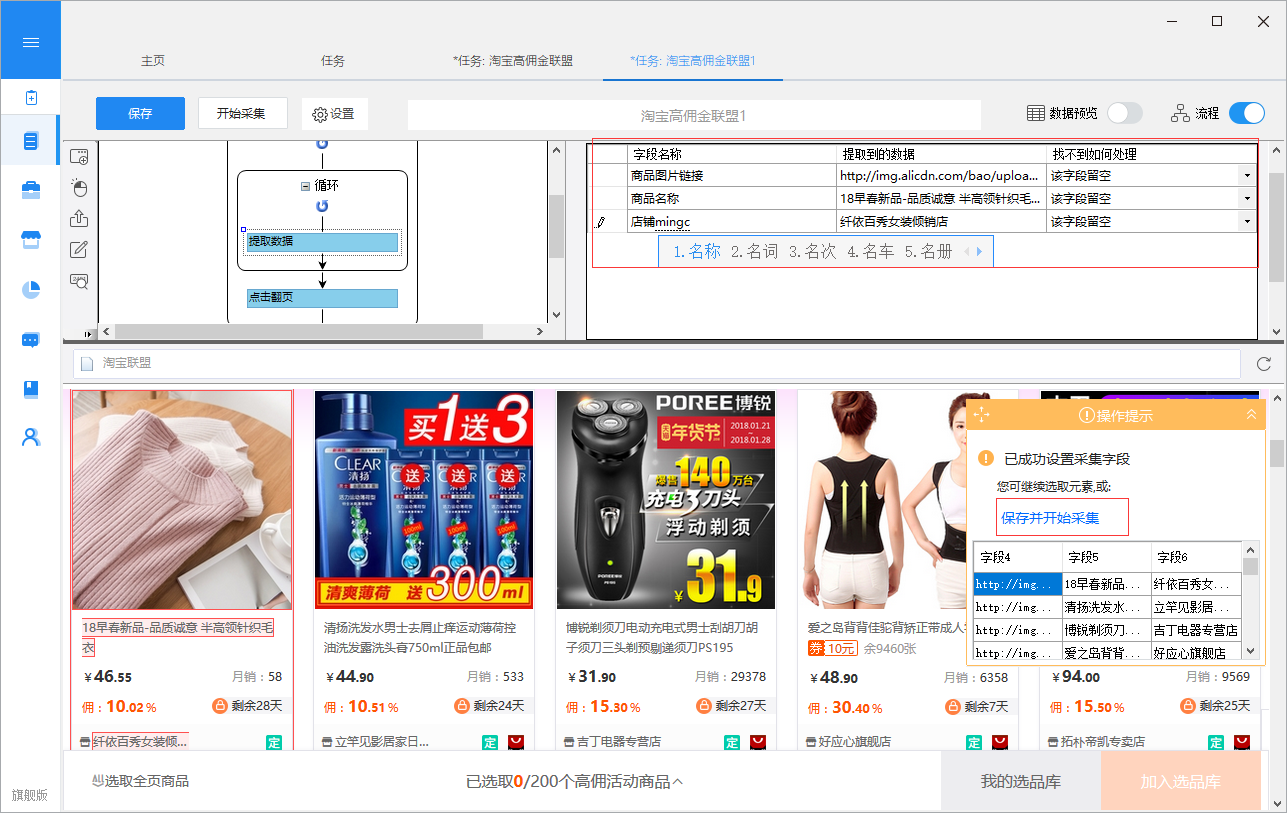Choose IME candidate 5.名册

coord(928,252)
